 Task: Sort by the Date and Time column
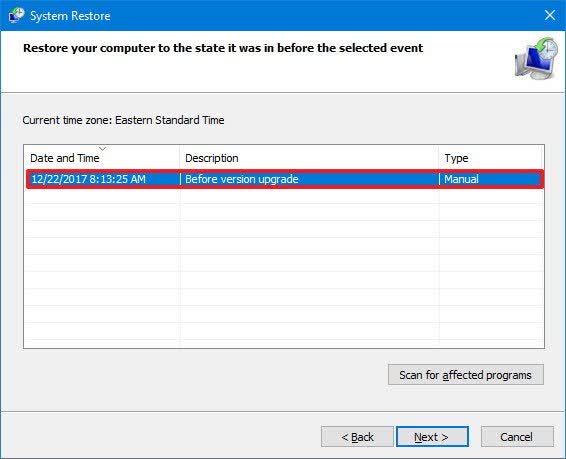[65, 158]
